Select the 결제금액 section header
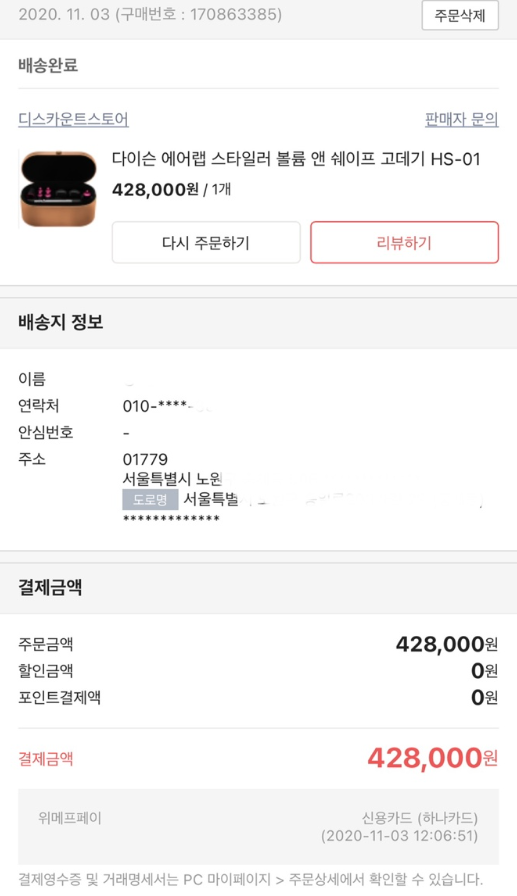517x896 pixels. pos(50,587)
